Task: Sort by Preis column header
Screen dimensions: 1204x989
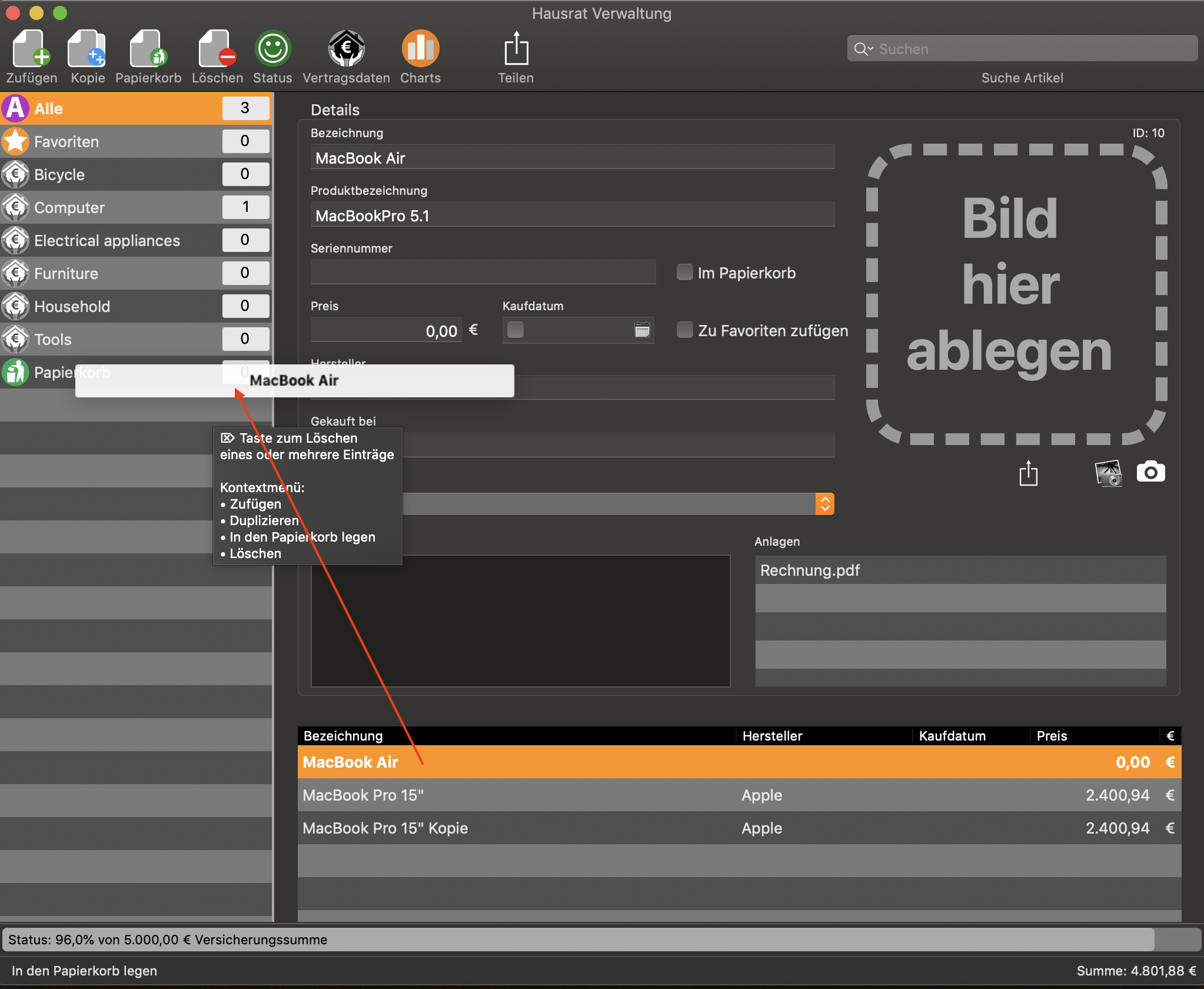Action: pyautogui.click(x=1095, y=736)
